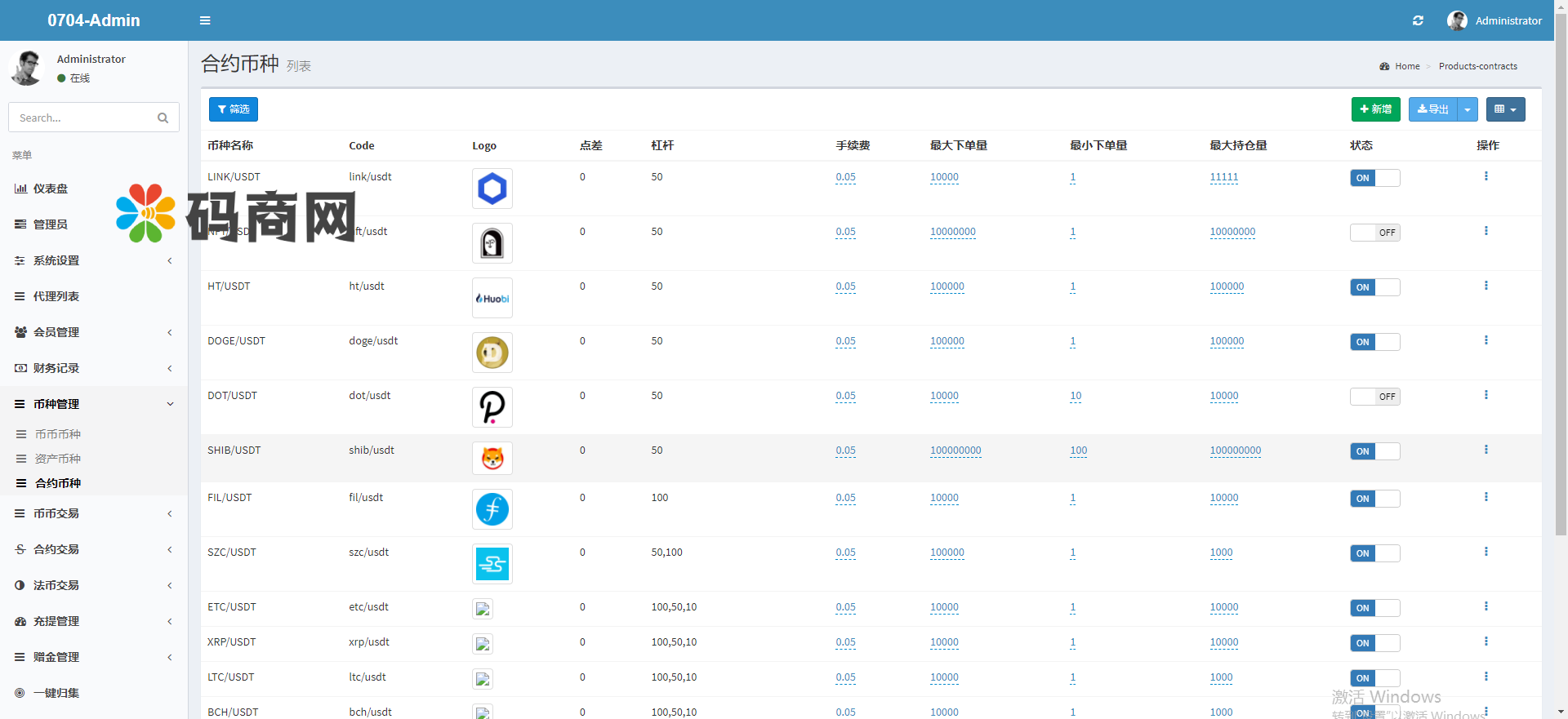Image resolution: width=1568 pixels, height=719 pixels.
Task: Open the column selector grid dropdown
Action: coord(1505,109)
